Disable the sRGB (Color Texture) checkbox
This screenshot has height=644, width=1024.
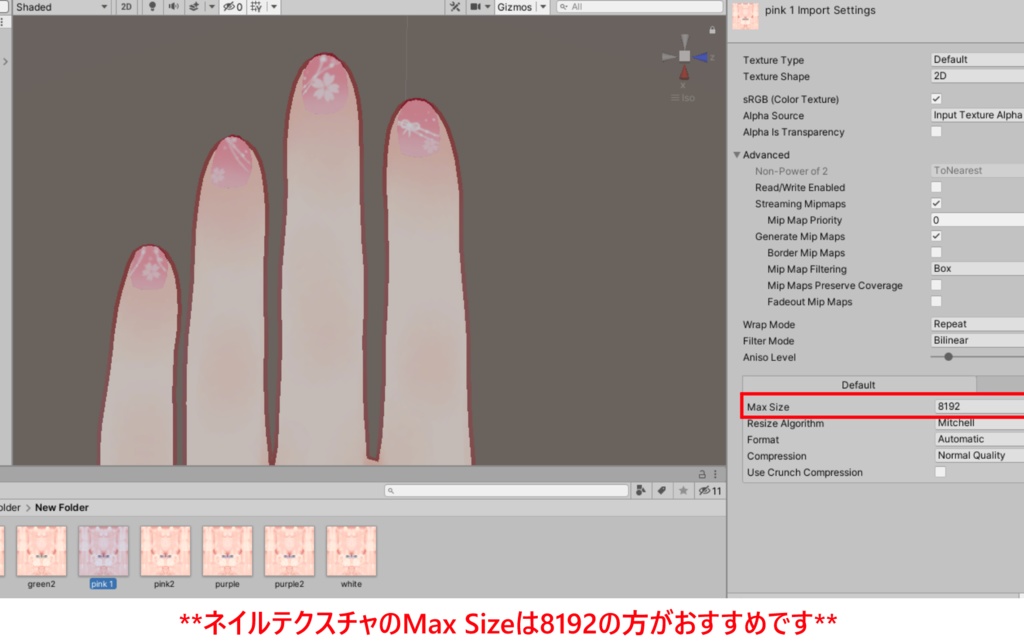coord(936,98)
